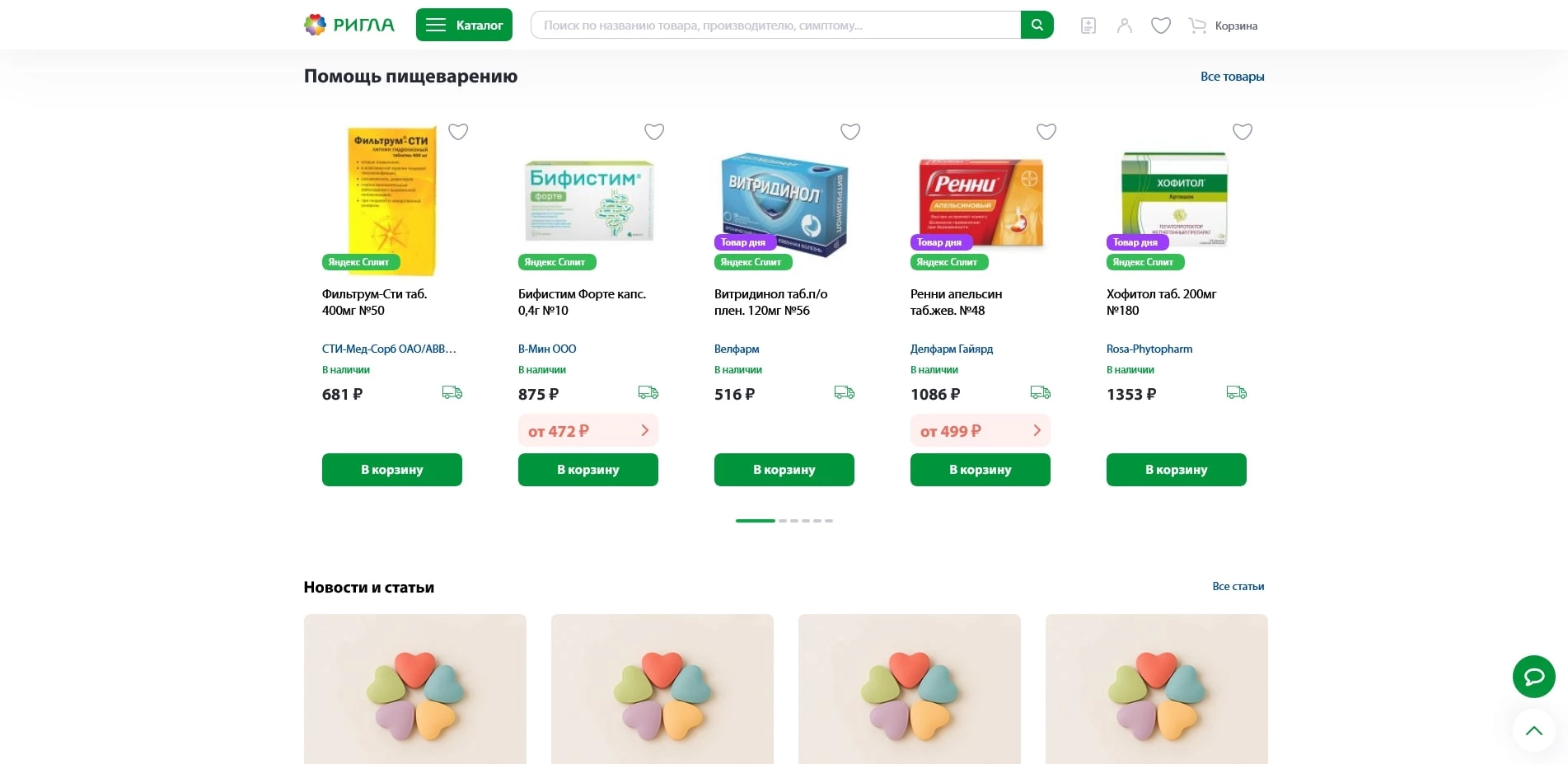Viewport: 1568px width, 764px height.
Task: Toggle favorite heart on Хофитол
Action: [1243, 131]
